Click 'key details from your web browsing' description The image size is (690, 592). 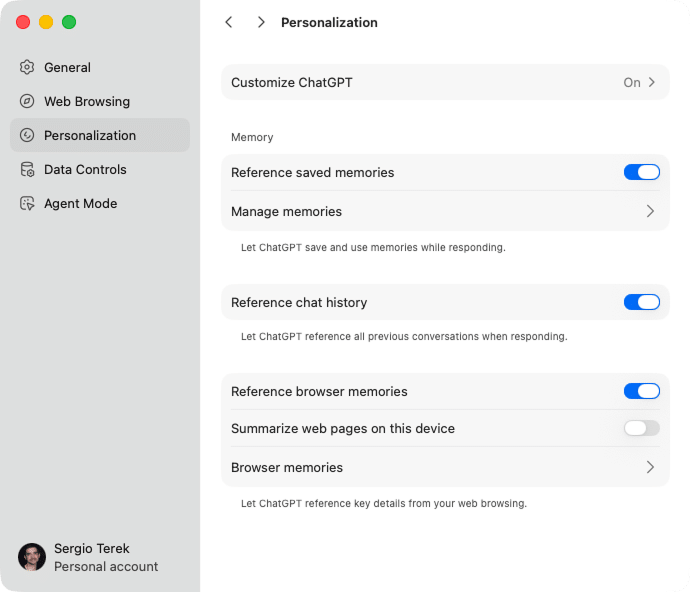point(384,503)
